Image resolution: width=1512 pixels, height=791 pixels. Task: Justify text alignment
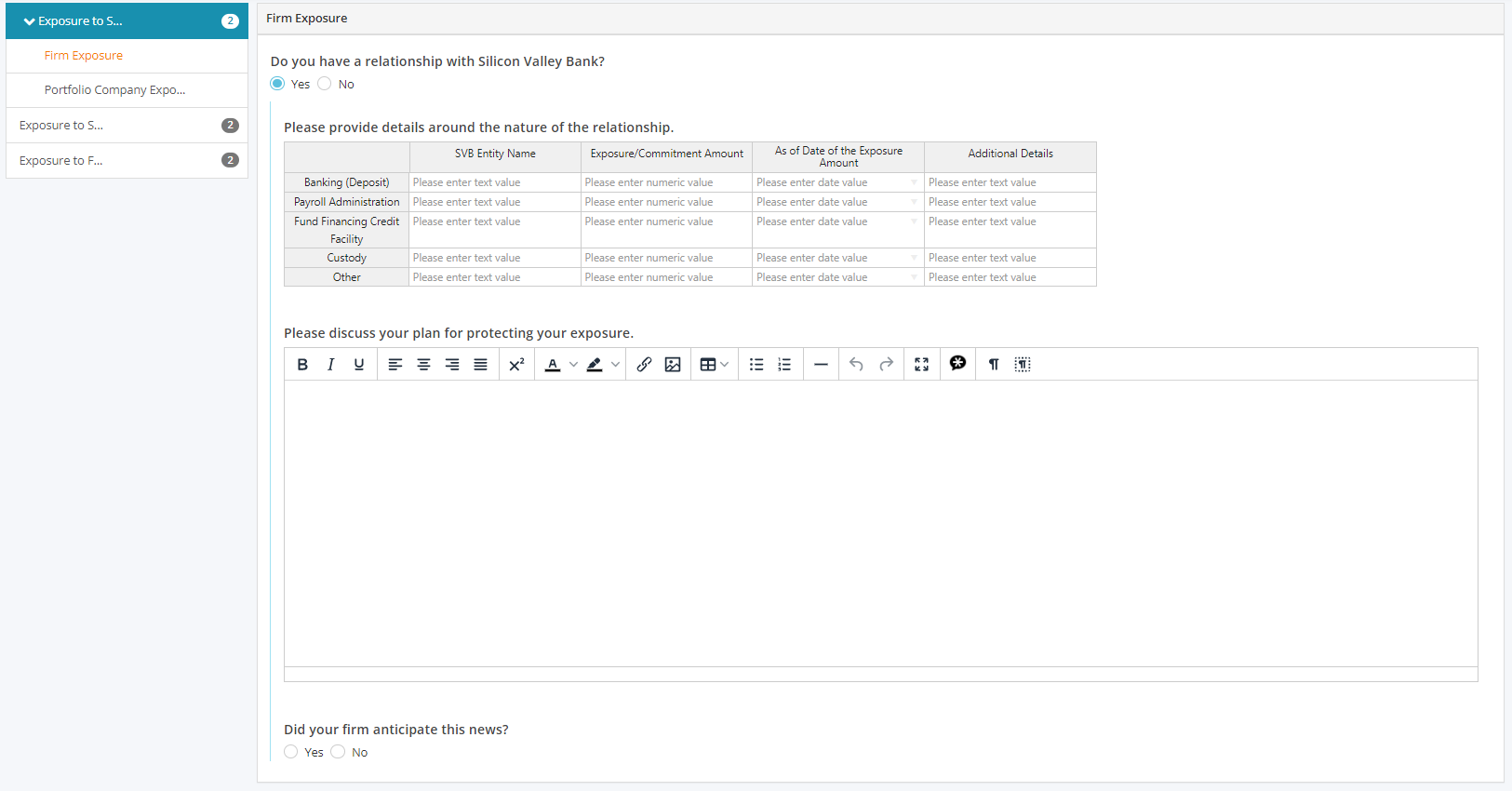(480, 365)
